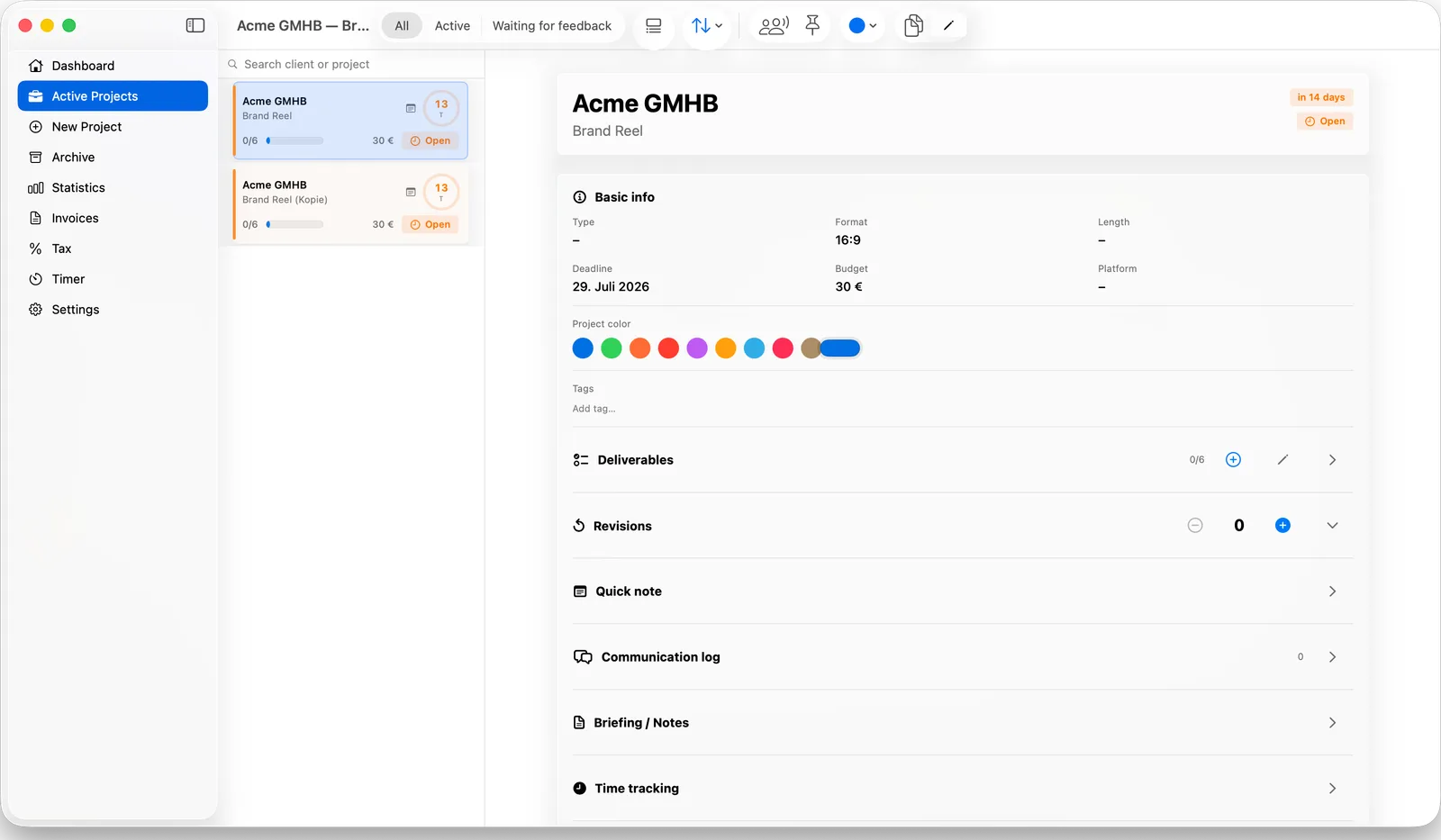Open Statistics in the sidebar
Viewport: 1441px width, 840px height.
pos(113,188)
